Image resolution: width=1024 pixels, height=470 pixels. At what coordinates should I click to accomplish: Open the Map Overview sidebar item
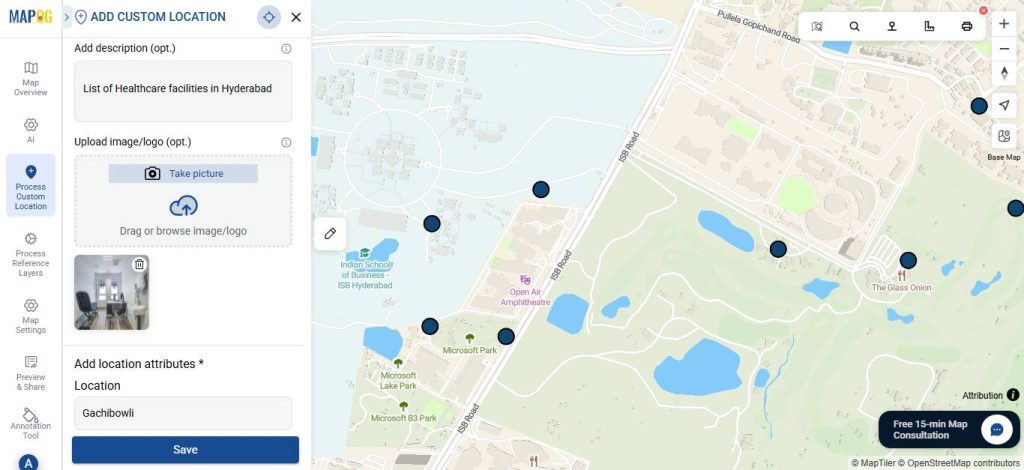[x=31, y=79]
